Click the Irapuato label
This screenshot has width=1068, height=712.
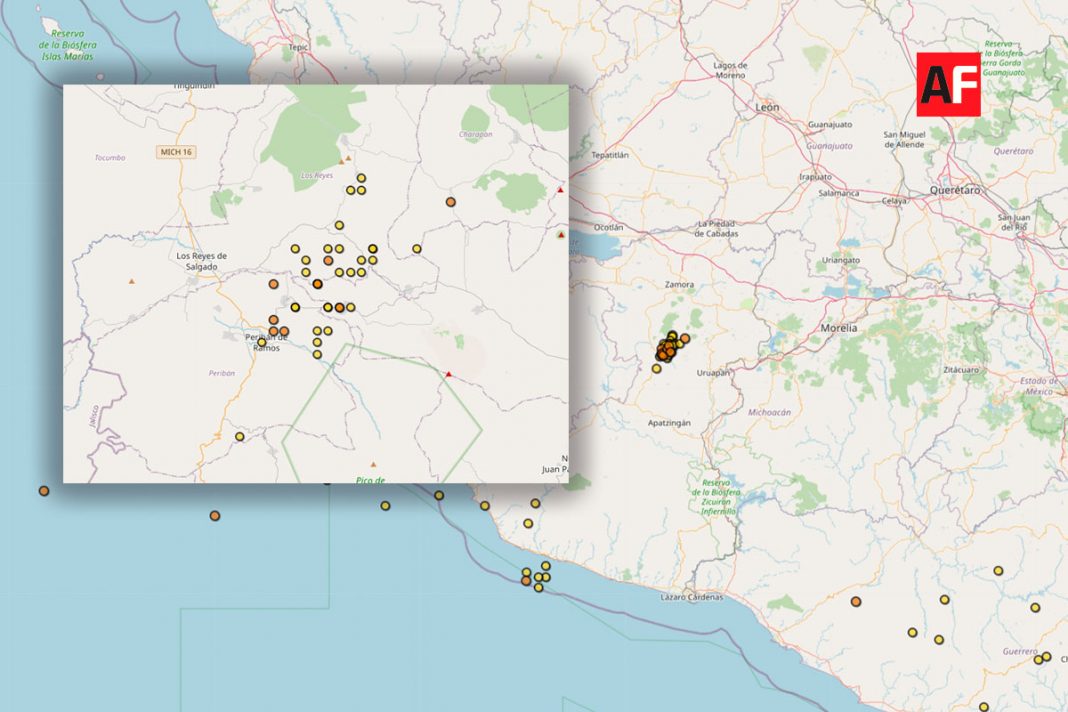tap(815, 176)
